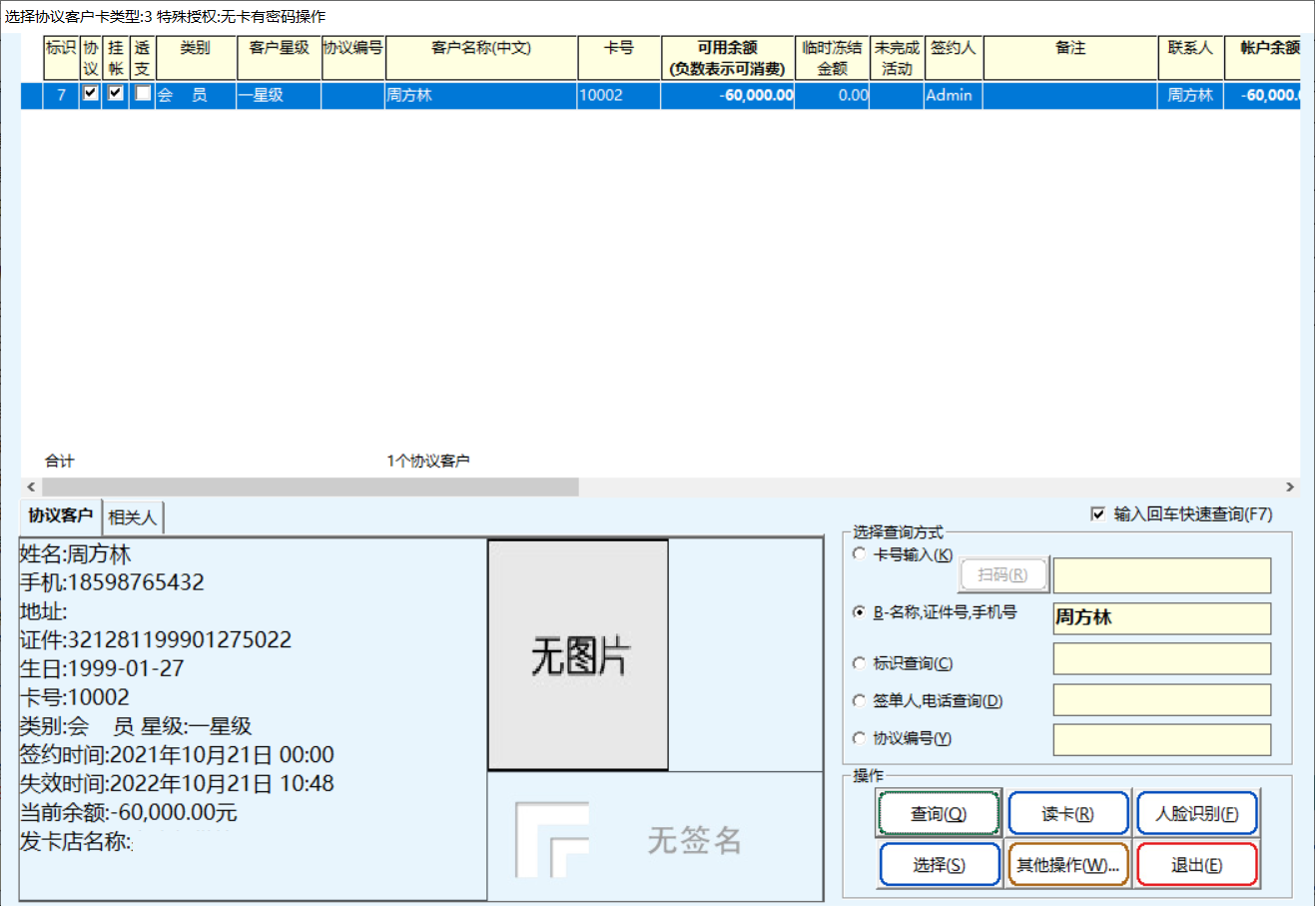Select card number cell 10002 in grid

(619, 95)
